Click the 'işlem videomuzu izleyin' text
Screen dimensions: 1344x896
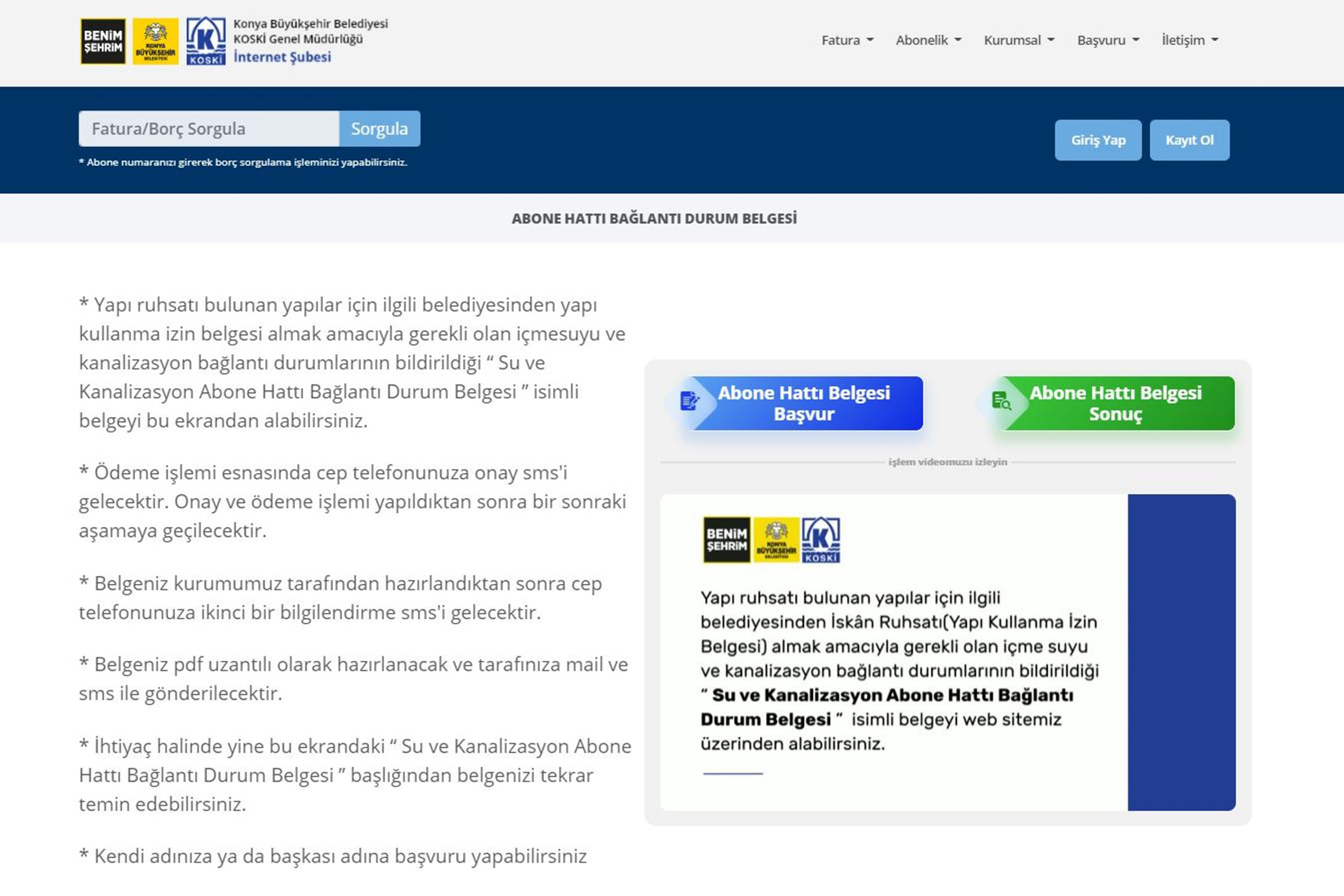coord(948,462)
